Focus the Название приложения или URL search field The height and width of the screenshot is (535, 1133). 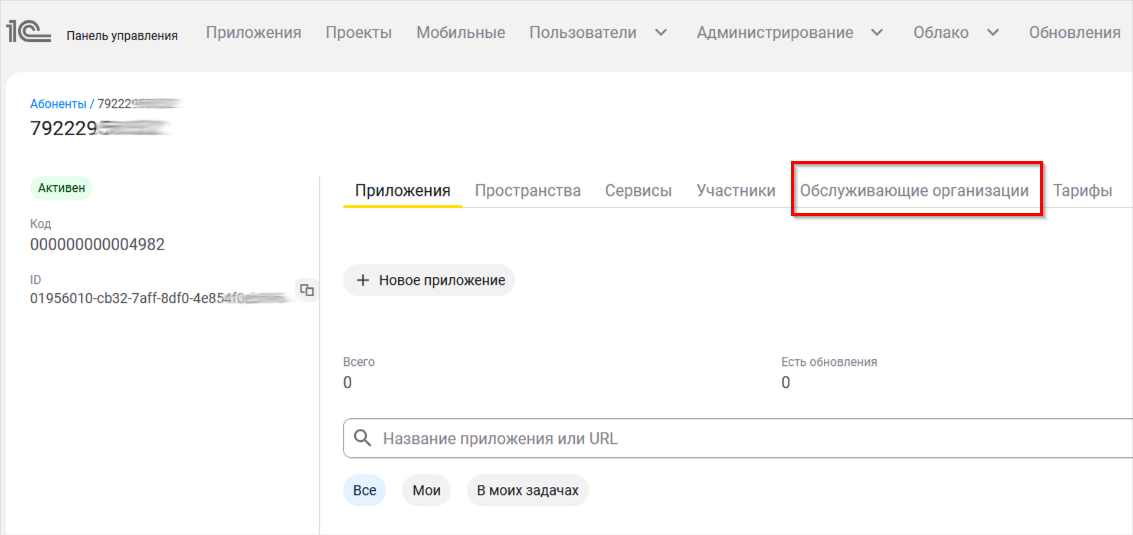[x=737, y=438]
